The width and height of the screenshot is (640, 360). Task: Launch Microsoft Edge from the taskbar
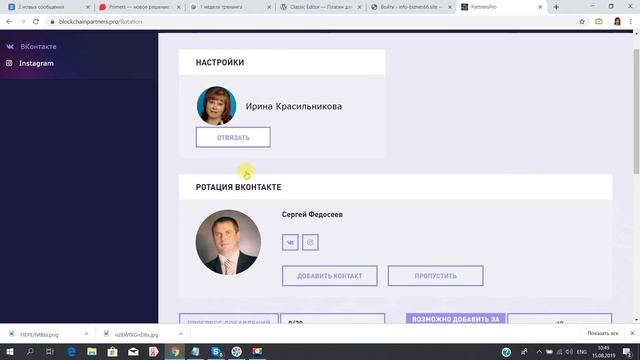71,351
